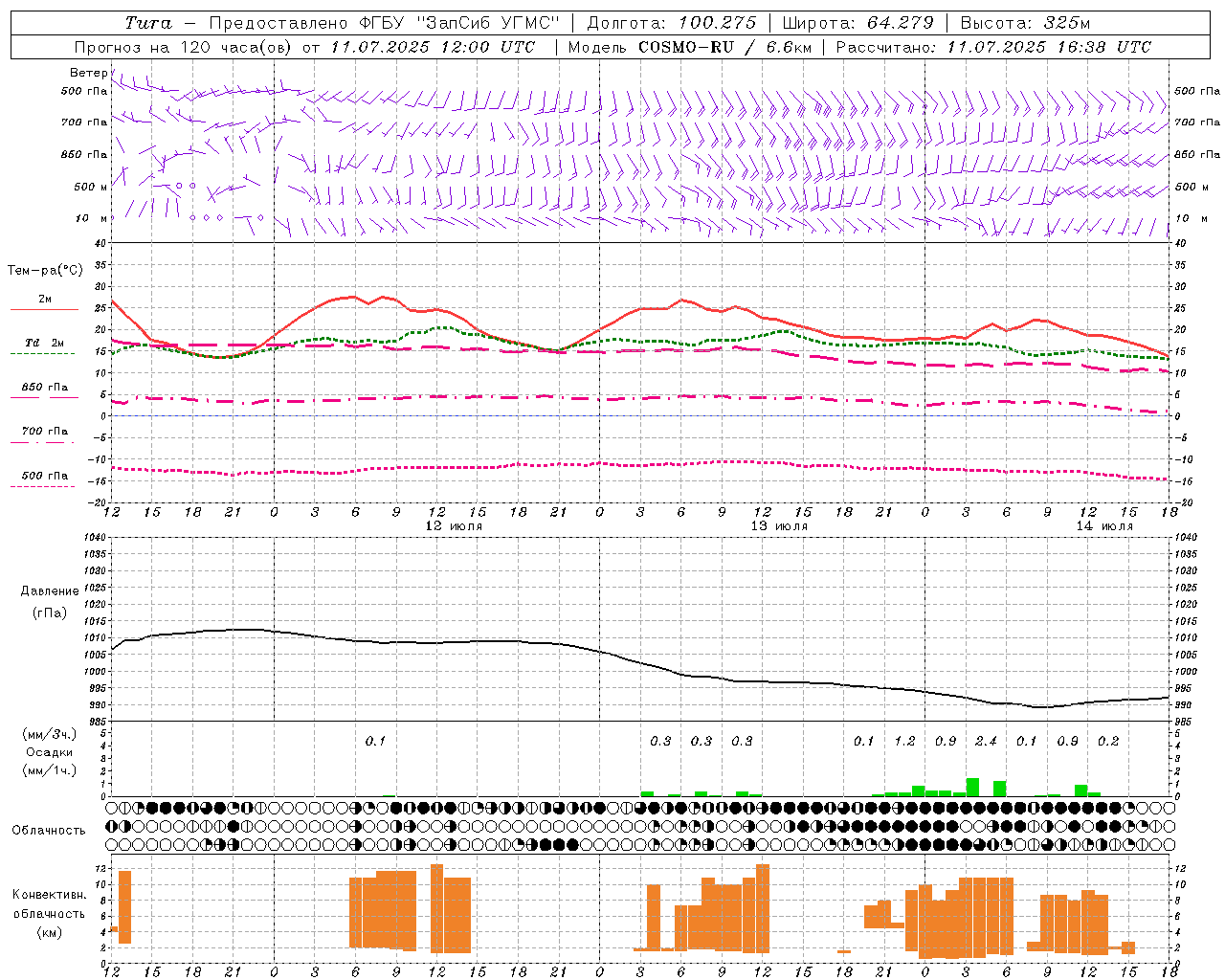Click the "Высота: 325м" header field
The width and height of the screenshot is (1225, 980).
click(1025, 23)
